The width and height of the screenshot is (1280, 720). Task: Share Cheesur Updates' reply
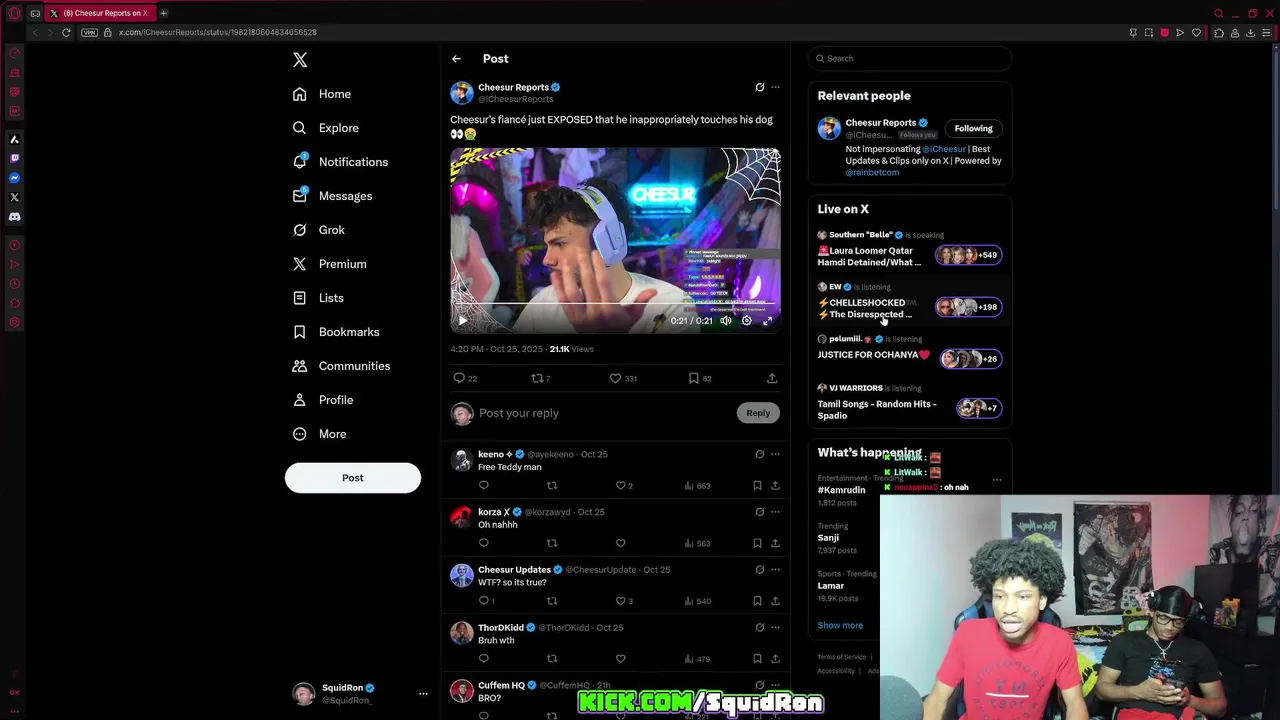point(775,601)
